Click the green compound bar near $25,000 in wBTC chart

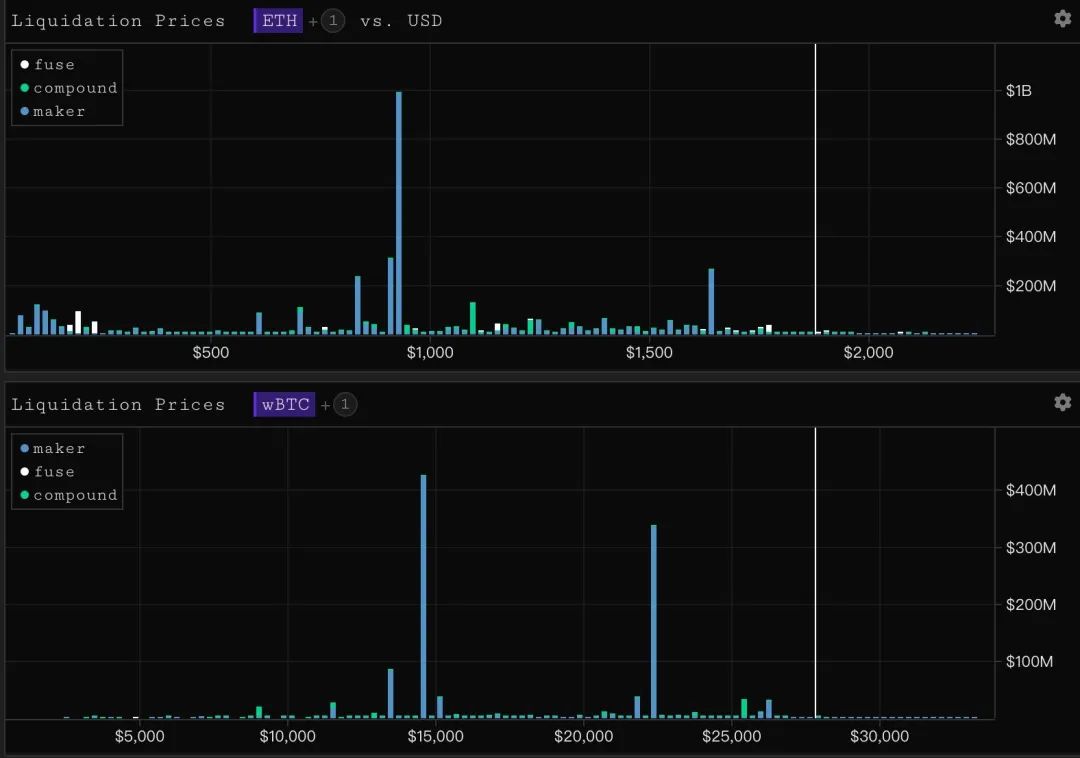point(744,708)
